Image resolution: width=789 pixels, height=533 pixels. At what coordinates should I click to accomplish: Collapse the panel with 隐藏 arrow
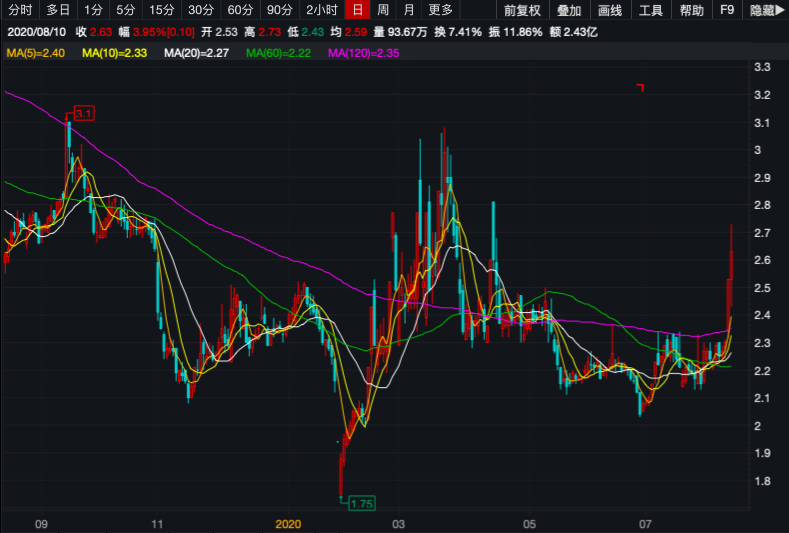pos(768,10)
